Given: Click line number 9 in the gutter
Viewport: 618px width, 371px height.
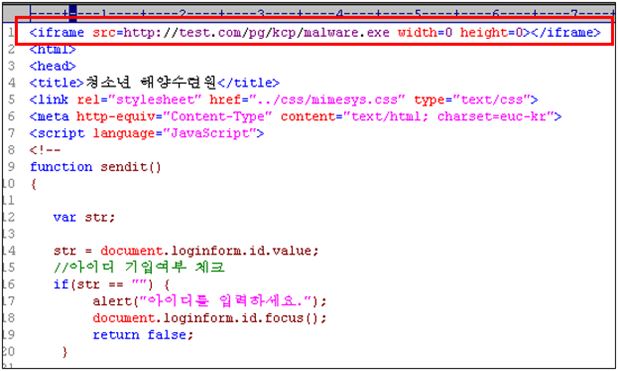Looking at the screenshot, I should [11, 167].
